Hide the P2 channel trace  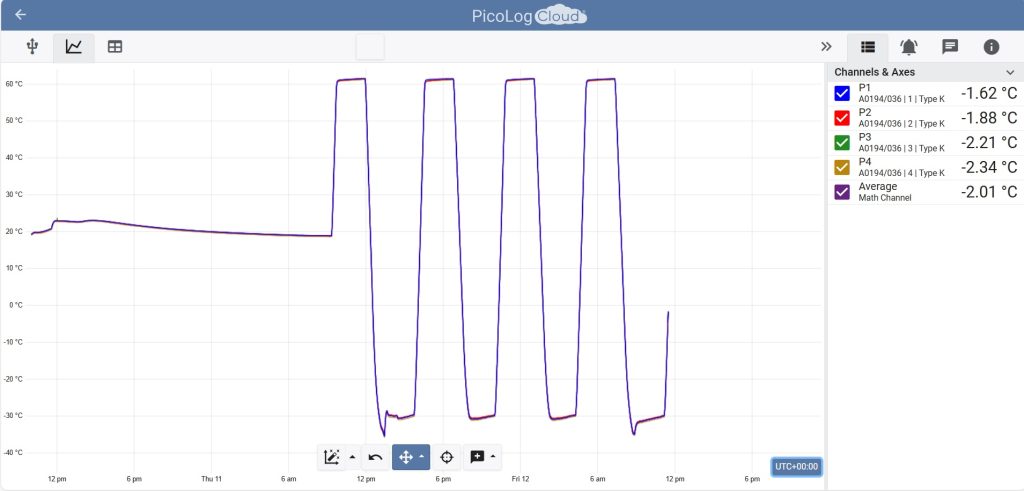pyautogui.click(x=842, y=118)
